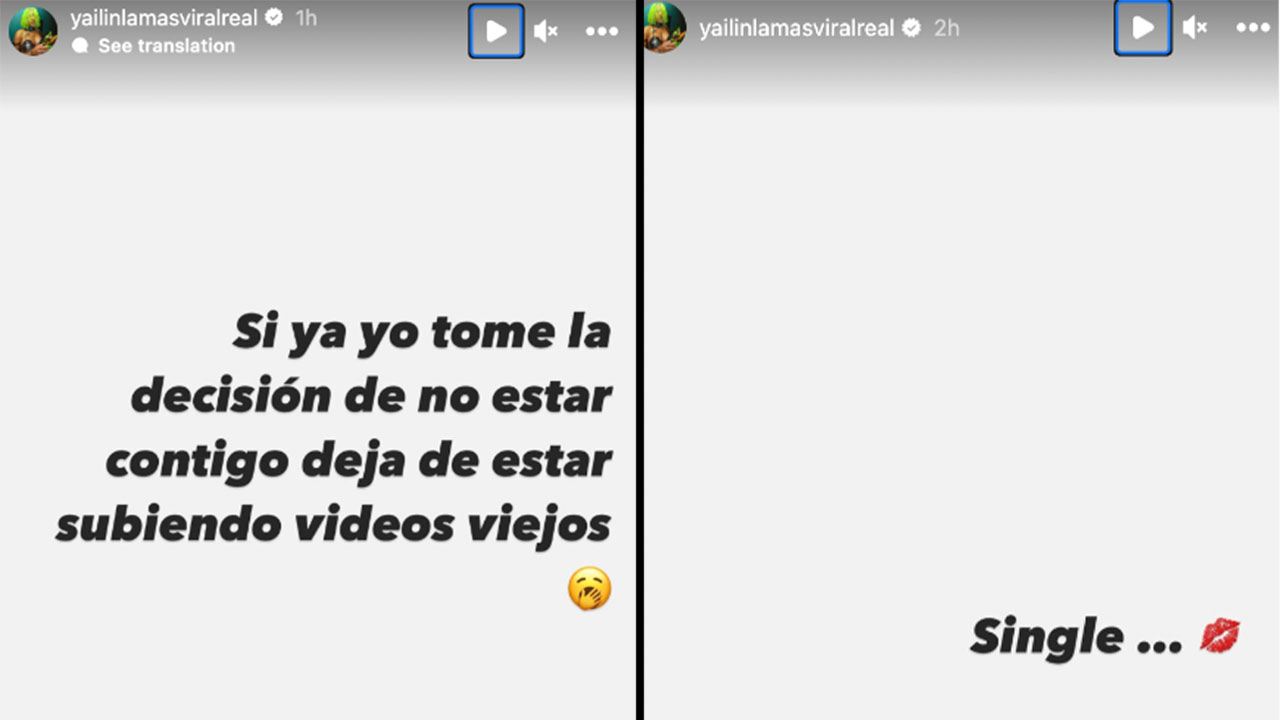Screen dimensions: 1280x720
Task: Click verified badge on the left story
Action: point(273,18)
